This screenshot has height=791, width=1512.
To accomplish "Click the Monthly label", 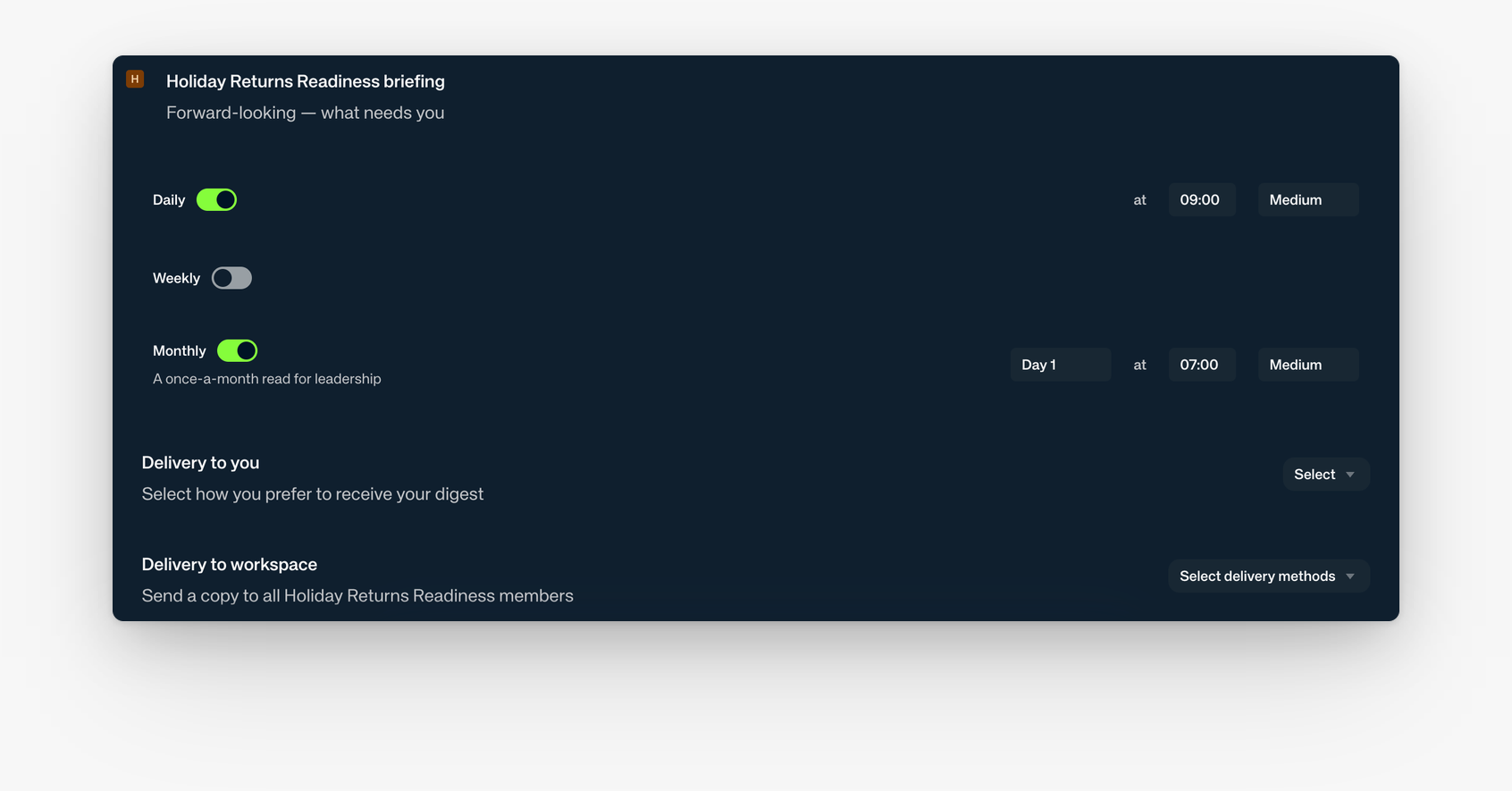I will point(180,351).
